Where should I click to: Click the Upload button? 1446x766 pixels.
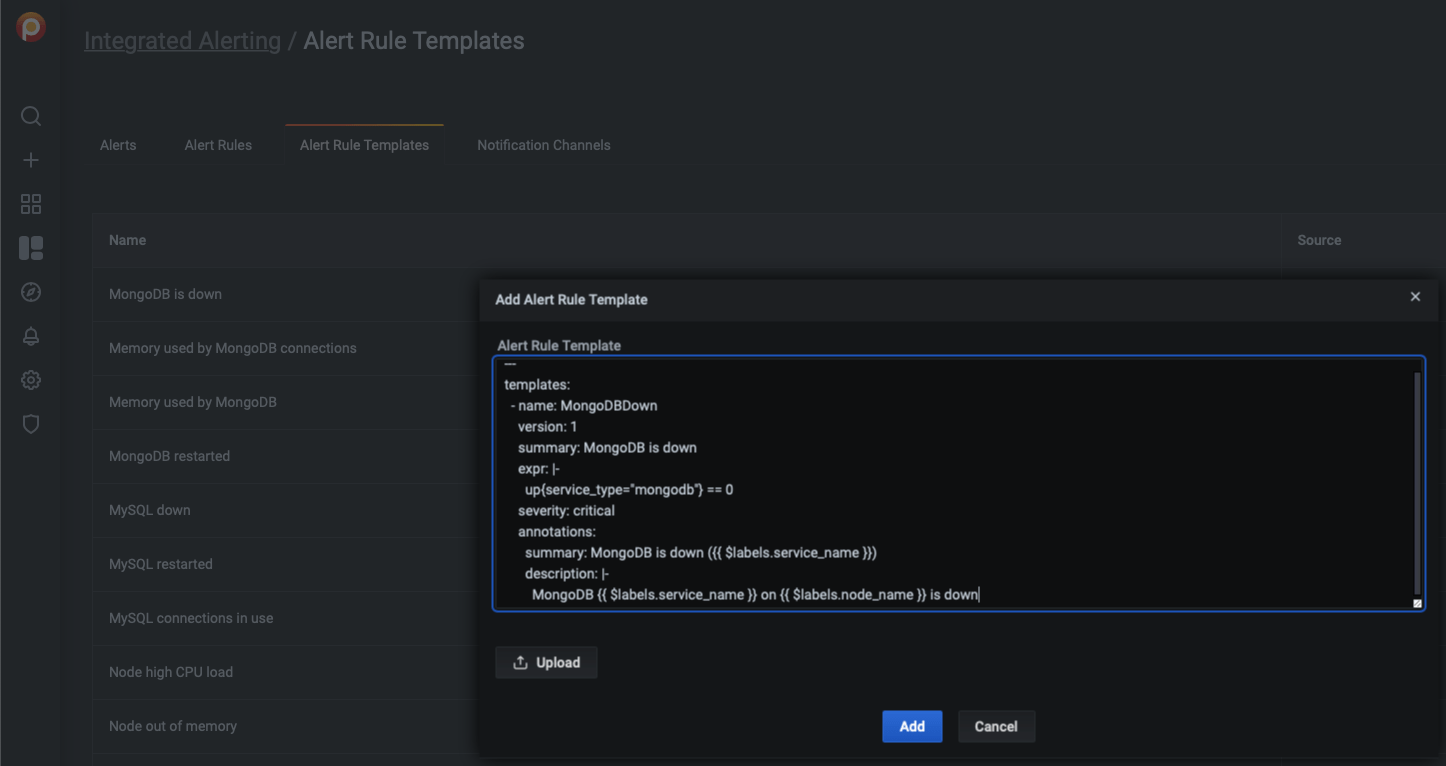pyautogui.click(x=546, y=661)
